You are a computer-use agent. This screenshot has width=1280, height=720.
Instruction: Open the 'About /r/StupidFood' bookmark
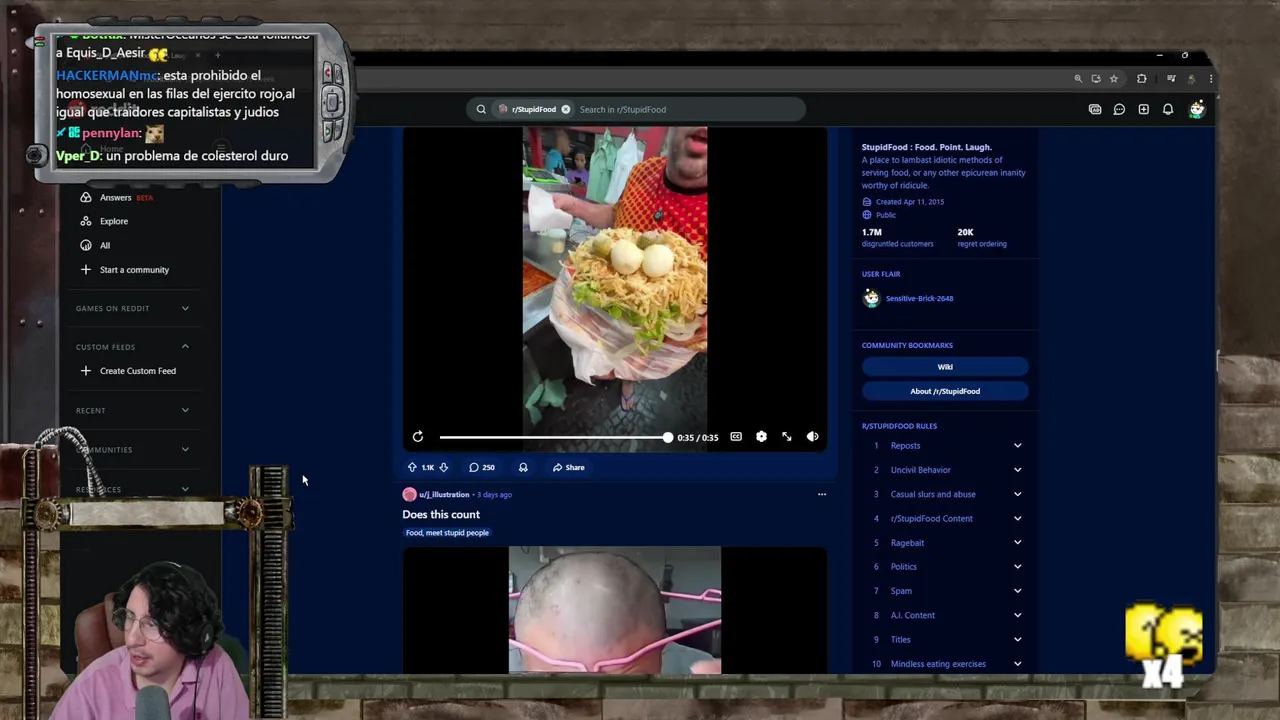click(x=945, y=391)
